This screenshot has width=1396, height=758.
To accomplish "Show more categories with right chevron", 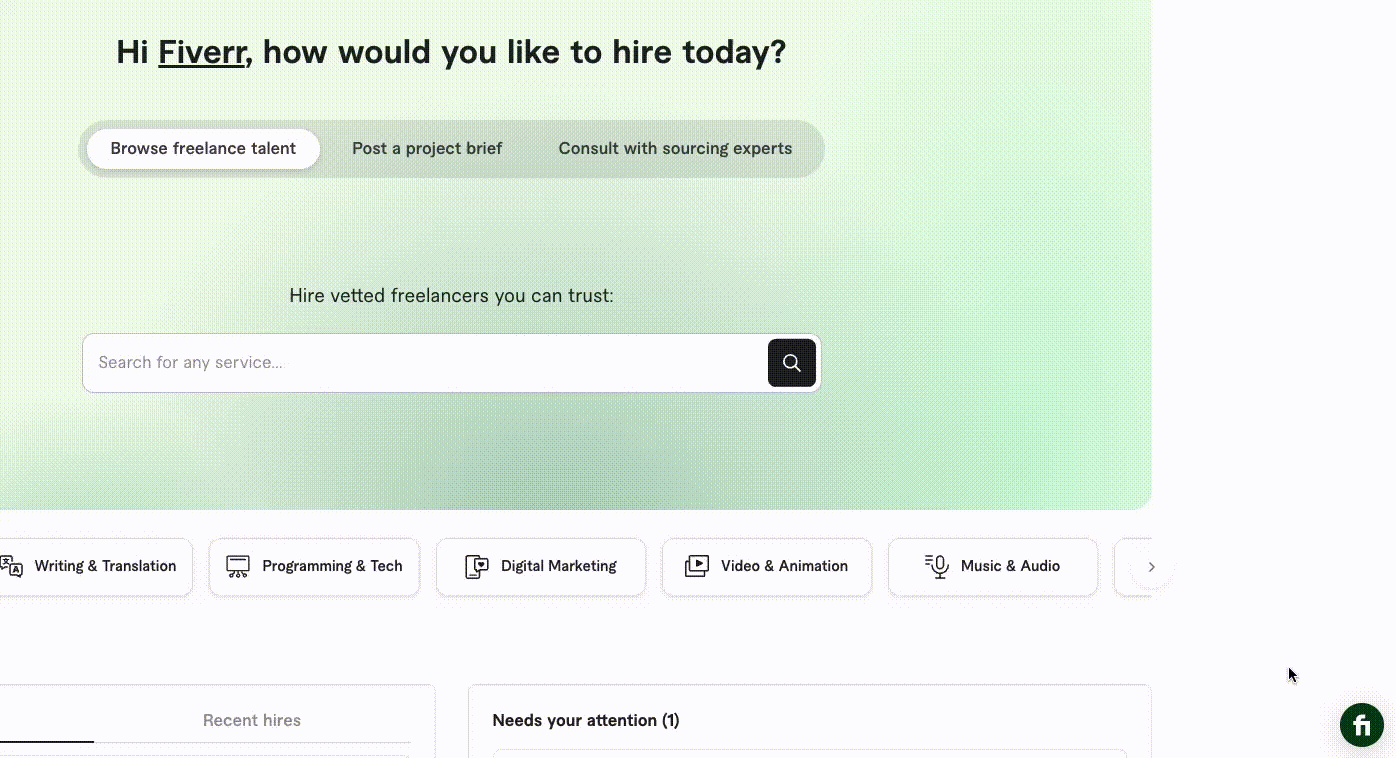I will click(1151, 567).
